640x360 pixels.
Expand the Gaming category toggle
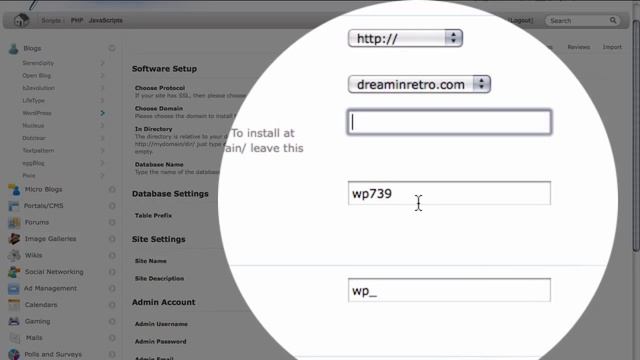click(x=112, y=321)
